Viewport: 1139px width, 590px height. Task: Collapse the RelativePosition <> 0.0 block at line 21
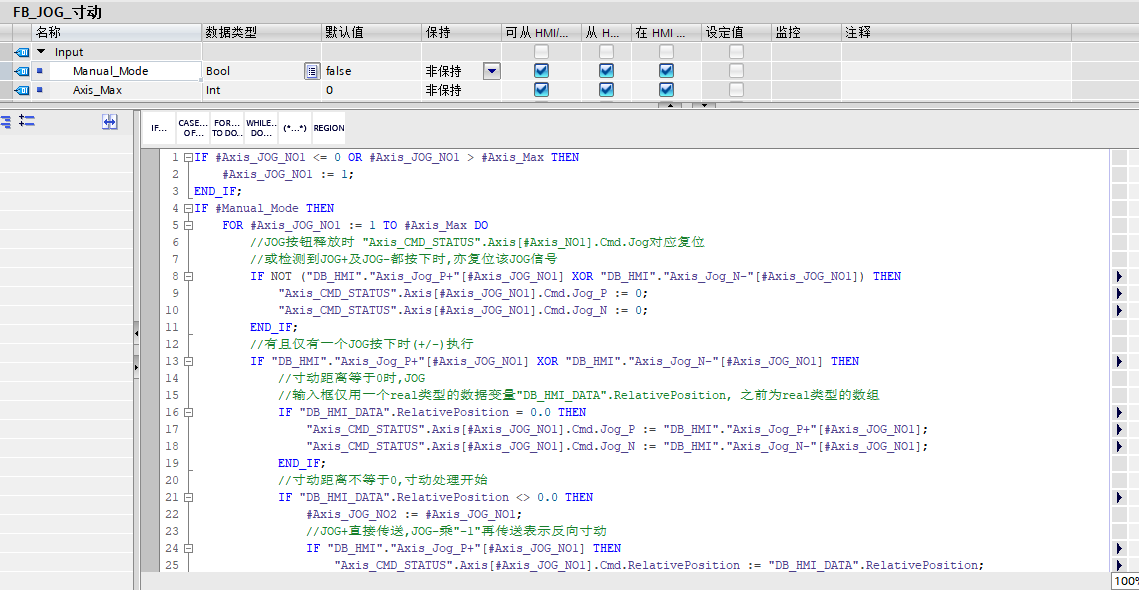click(x=188, y=497)
